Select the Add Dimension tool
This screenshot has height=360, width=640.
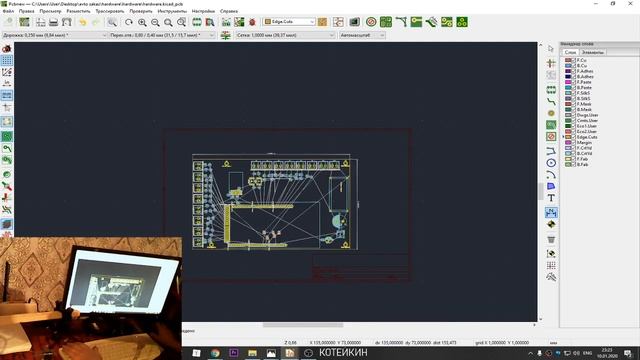pyautogui.click(x=551, y=212)
